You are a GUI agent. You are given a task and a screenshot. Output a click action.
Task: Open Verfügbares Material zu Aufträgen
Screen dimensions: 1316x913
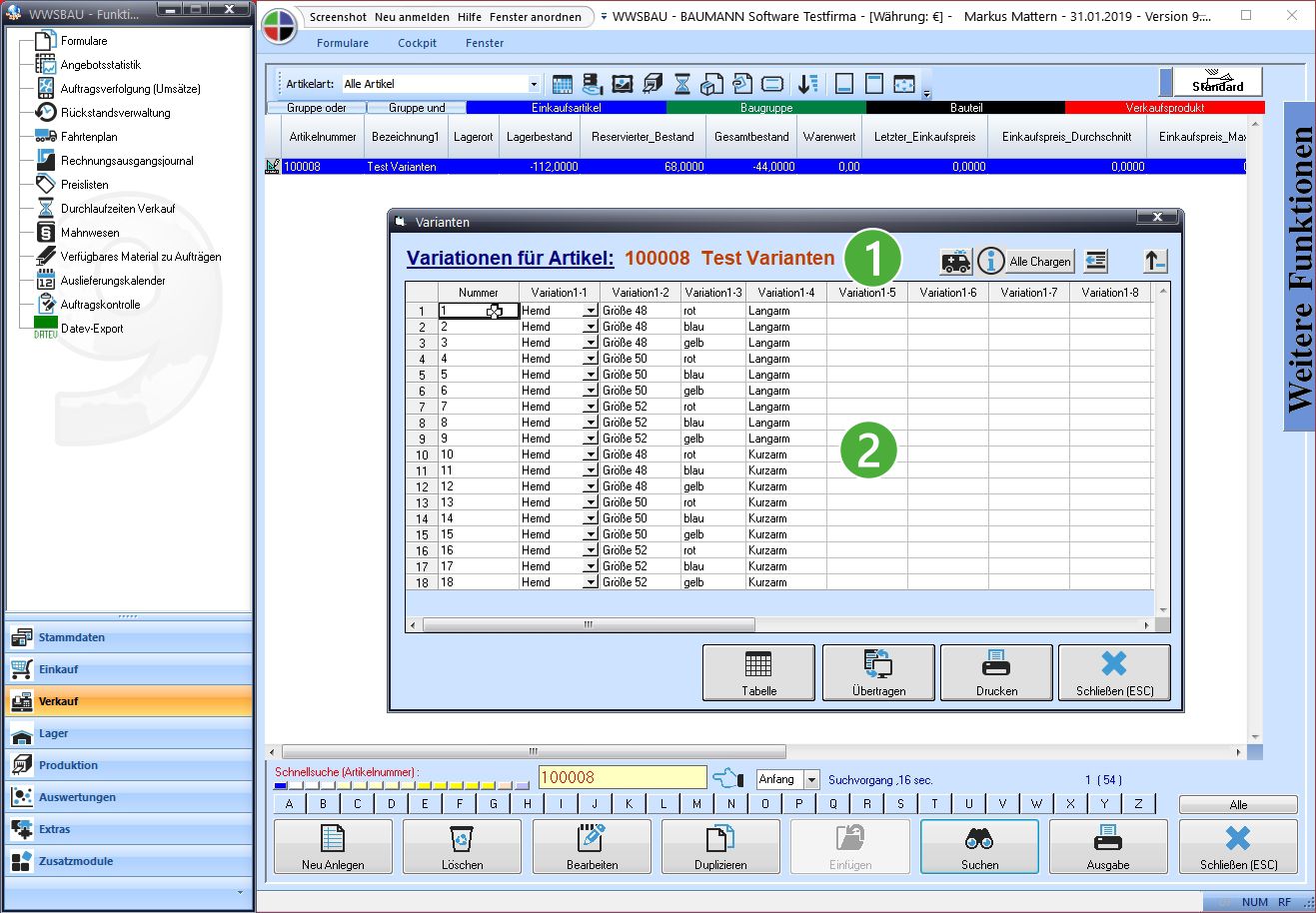pyautogui.click(x=141, y=257)
